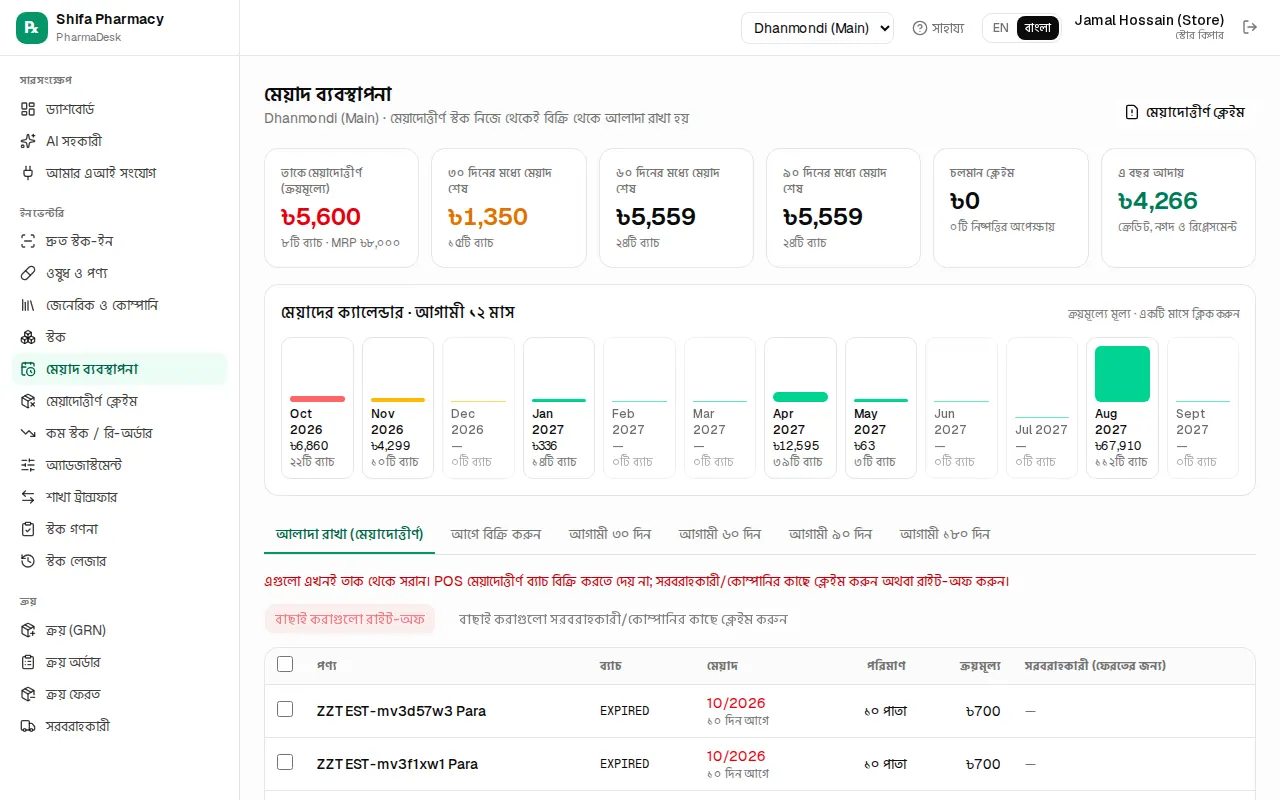Click the আমার এআই সংযোগ plug icon
Image resolution: width=1280 pixels, height=800 pixels.
28,173
